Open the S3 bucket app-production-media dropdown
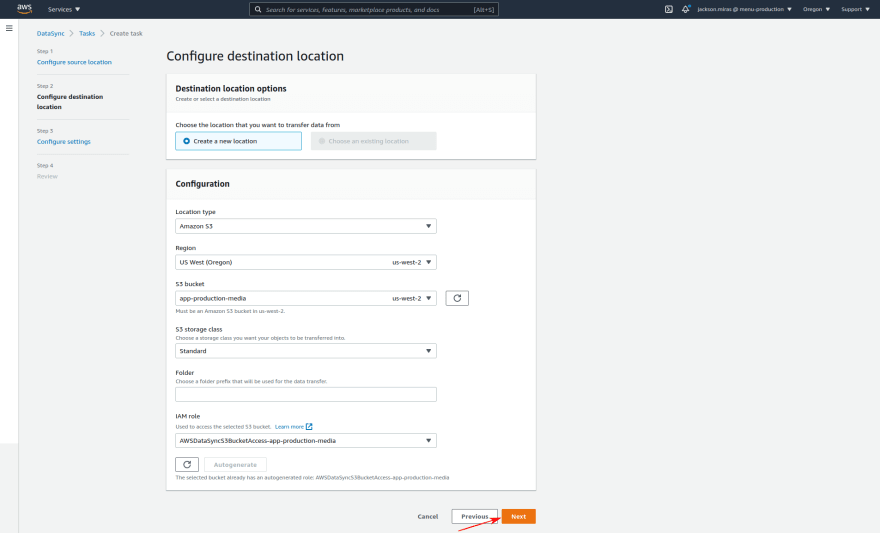 click(306, 298)
